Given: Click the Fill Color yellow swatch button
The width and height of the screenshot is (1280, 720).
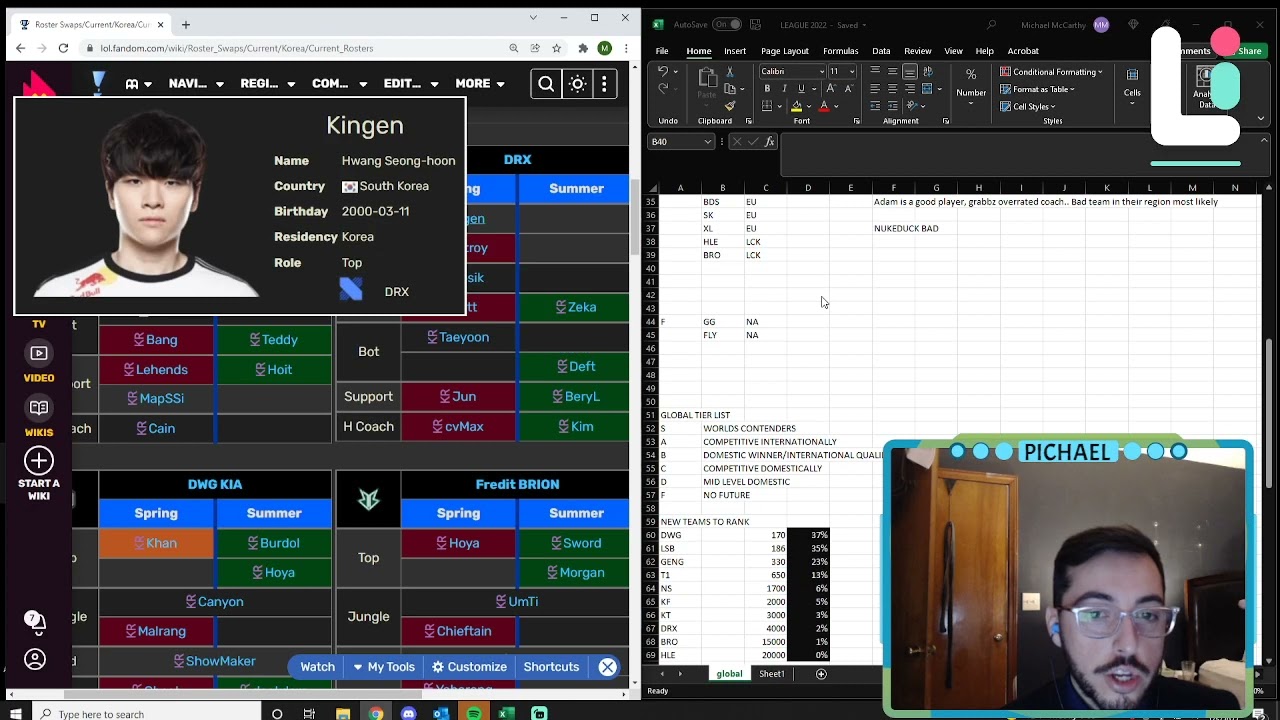Looking at the screenshot, I should click(796, 106).
